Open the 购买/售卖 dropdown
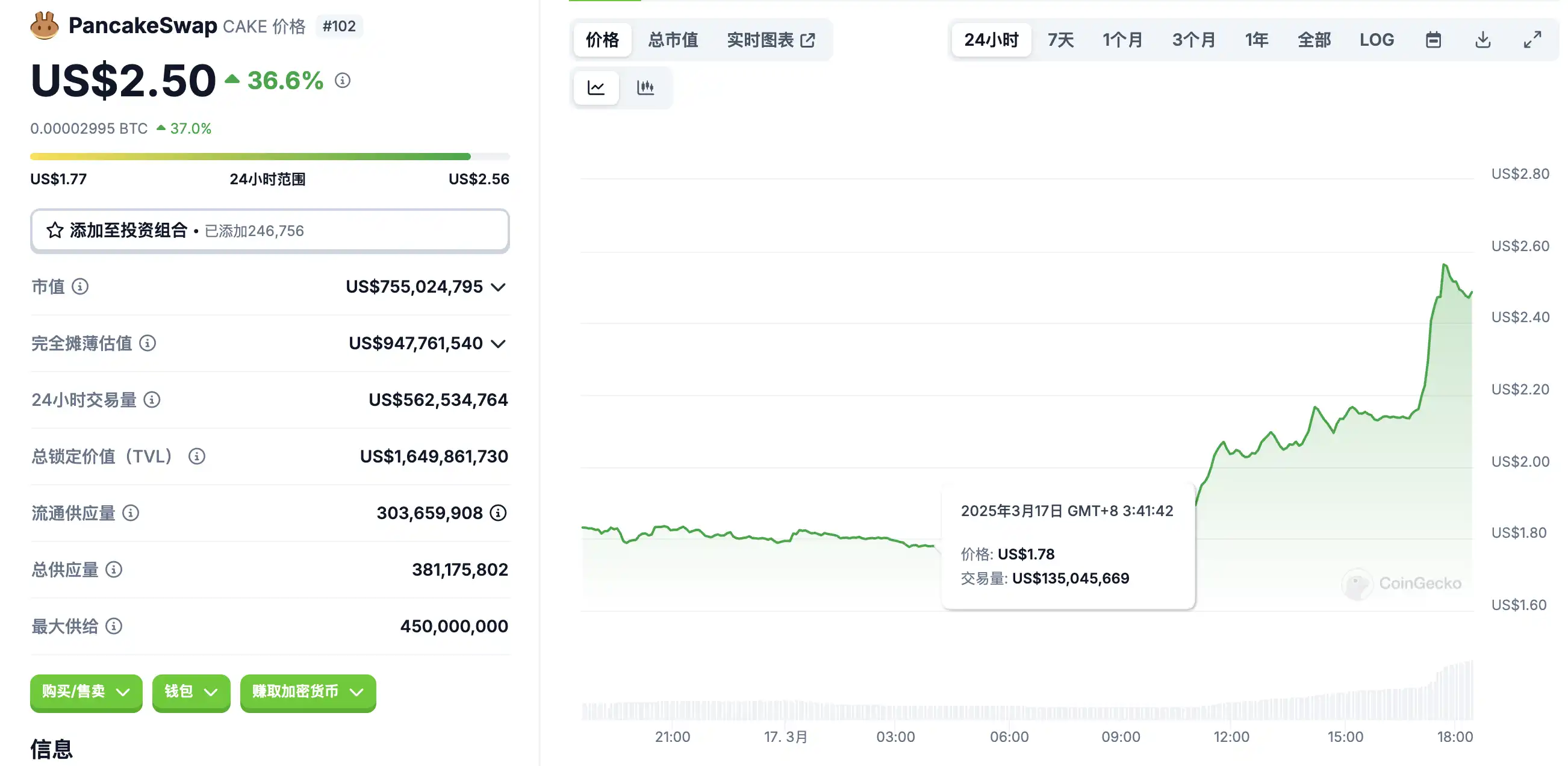1568x766 pixels. click(x=86, y=692)
